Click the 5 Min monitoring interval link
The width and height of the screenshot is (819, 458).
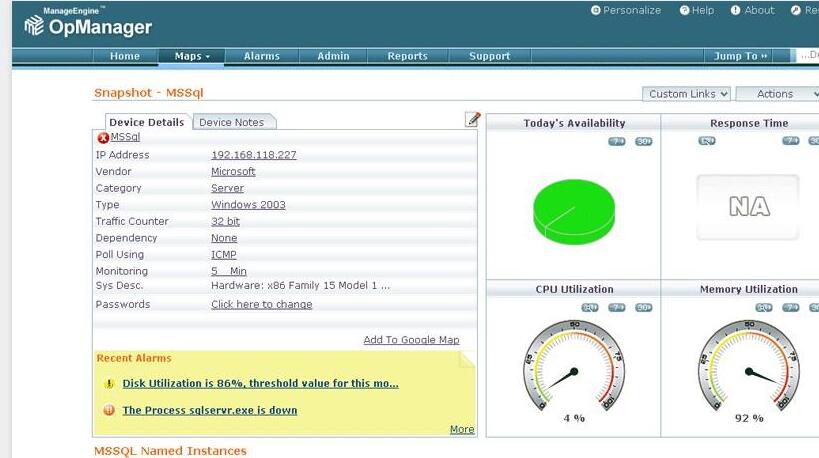tap(229, 272)
